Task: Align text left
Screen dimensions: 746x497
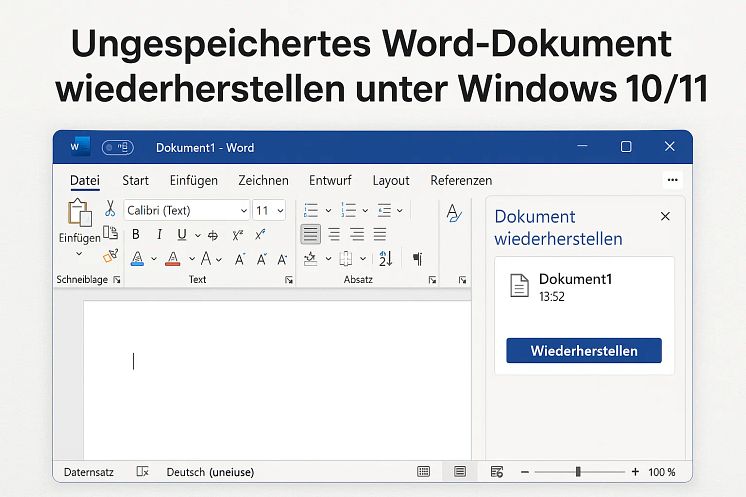Action: pos(311,234)
